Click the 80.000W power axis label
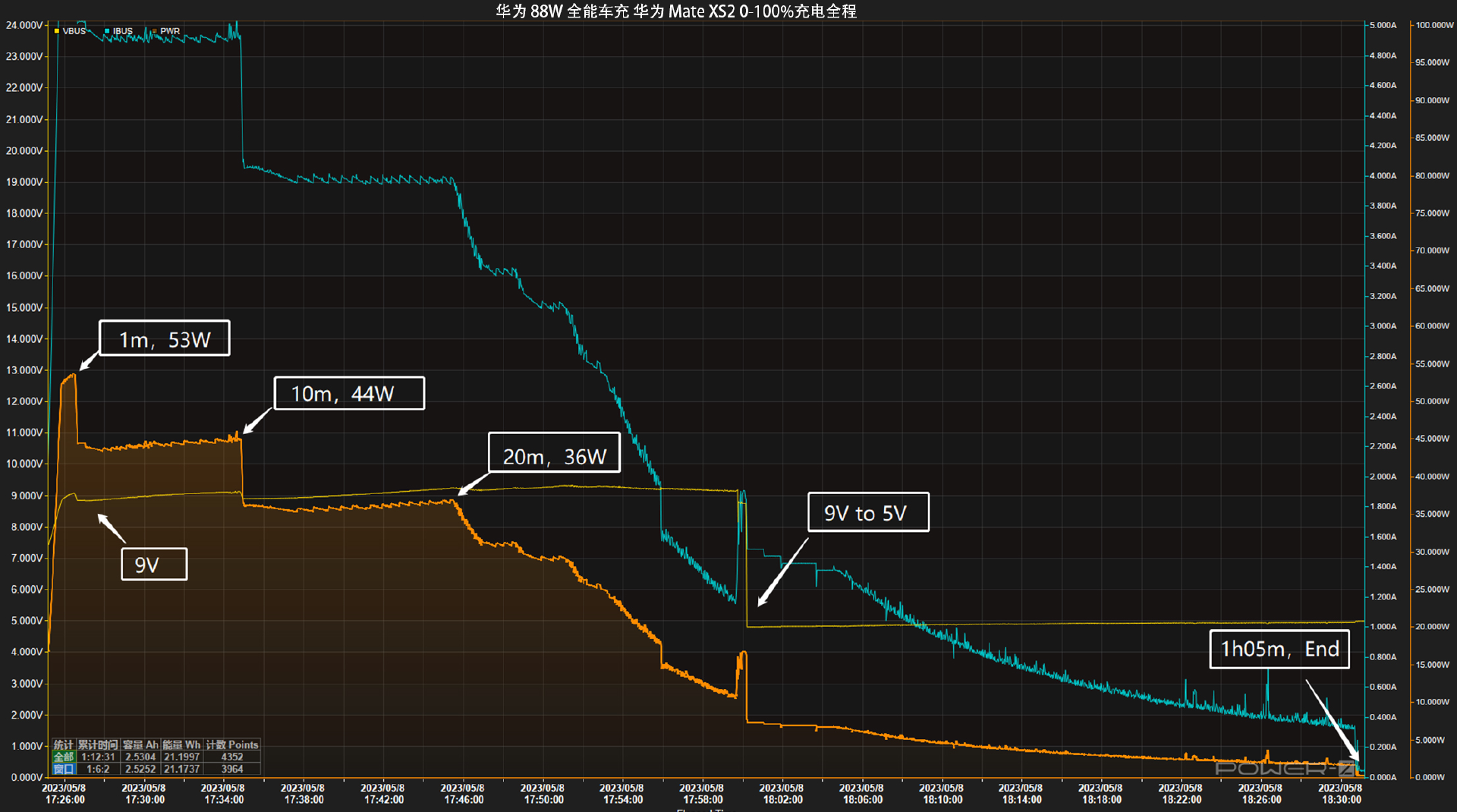Viewport: 1457px width, 812px height. pyautogui.click(x=1433, y=175)
